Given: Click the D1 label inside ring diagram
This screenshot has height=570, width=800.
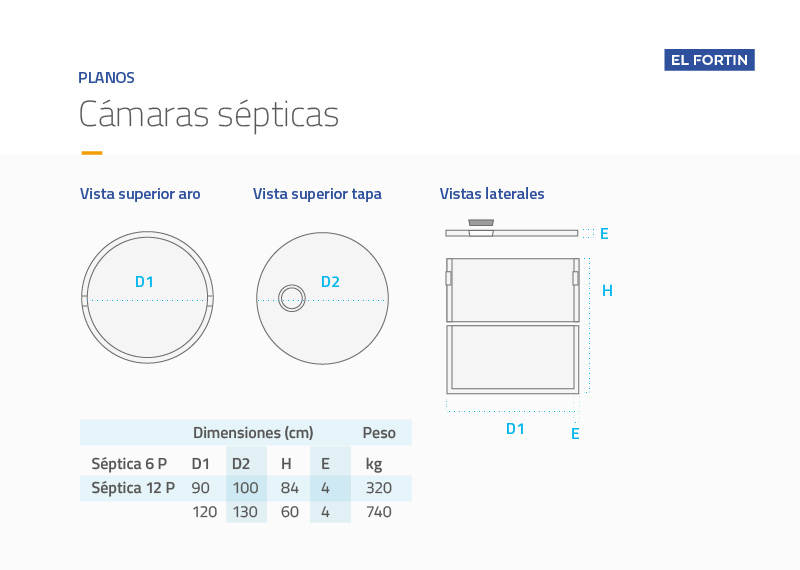Looking at the screenshot, I should 144,282.
